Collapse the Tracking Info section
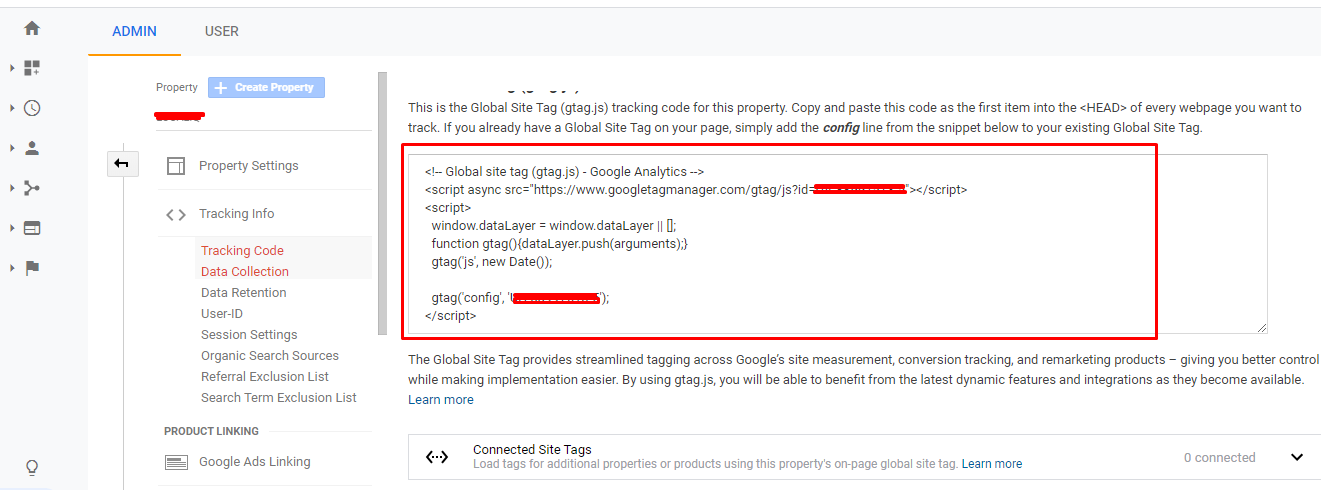1321x490 pixels. pos(236,214)
